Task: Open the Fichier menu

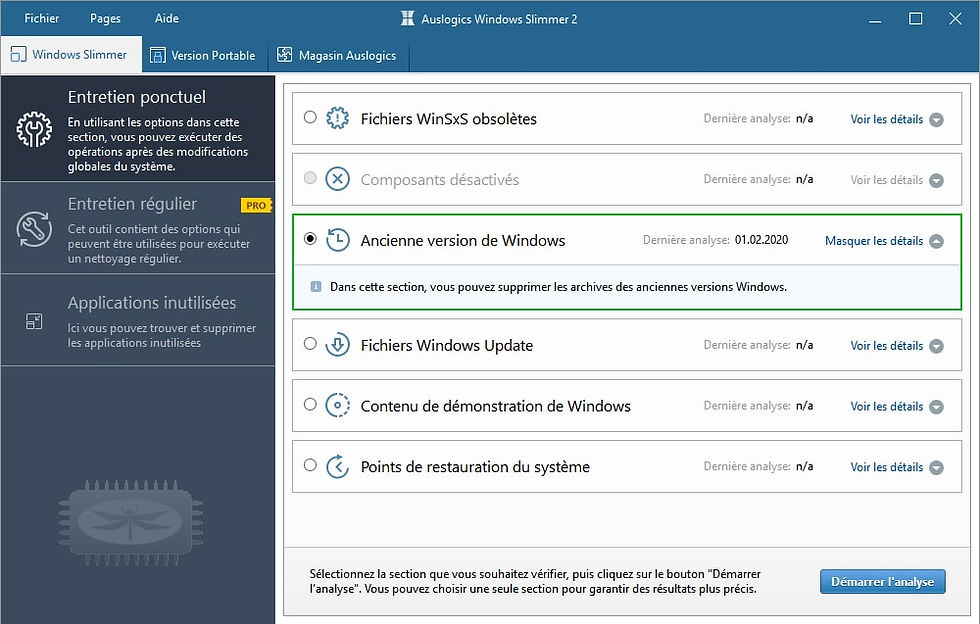Action: (x=41, y=18)
